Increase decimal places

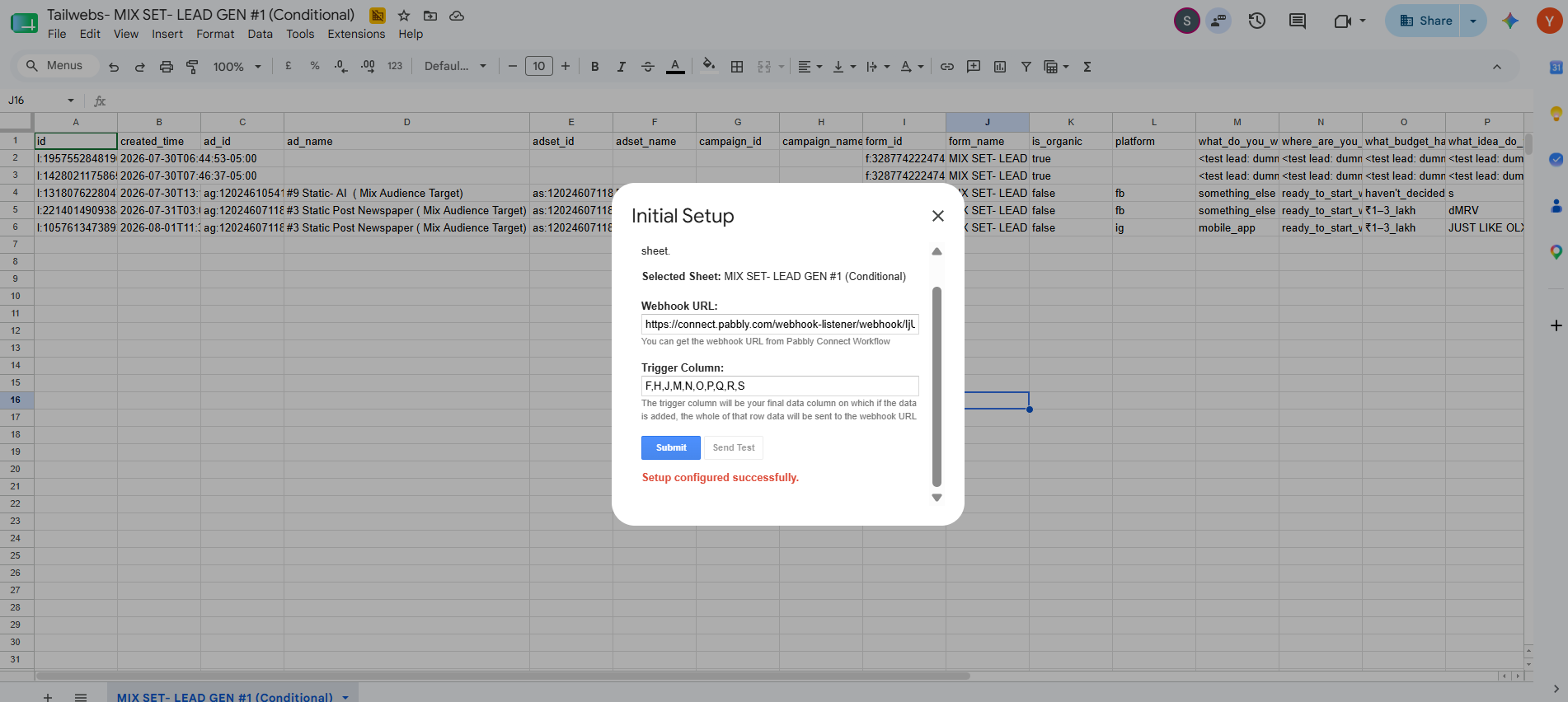368,66
